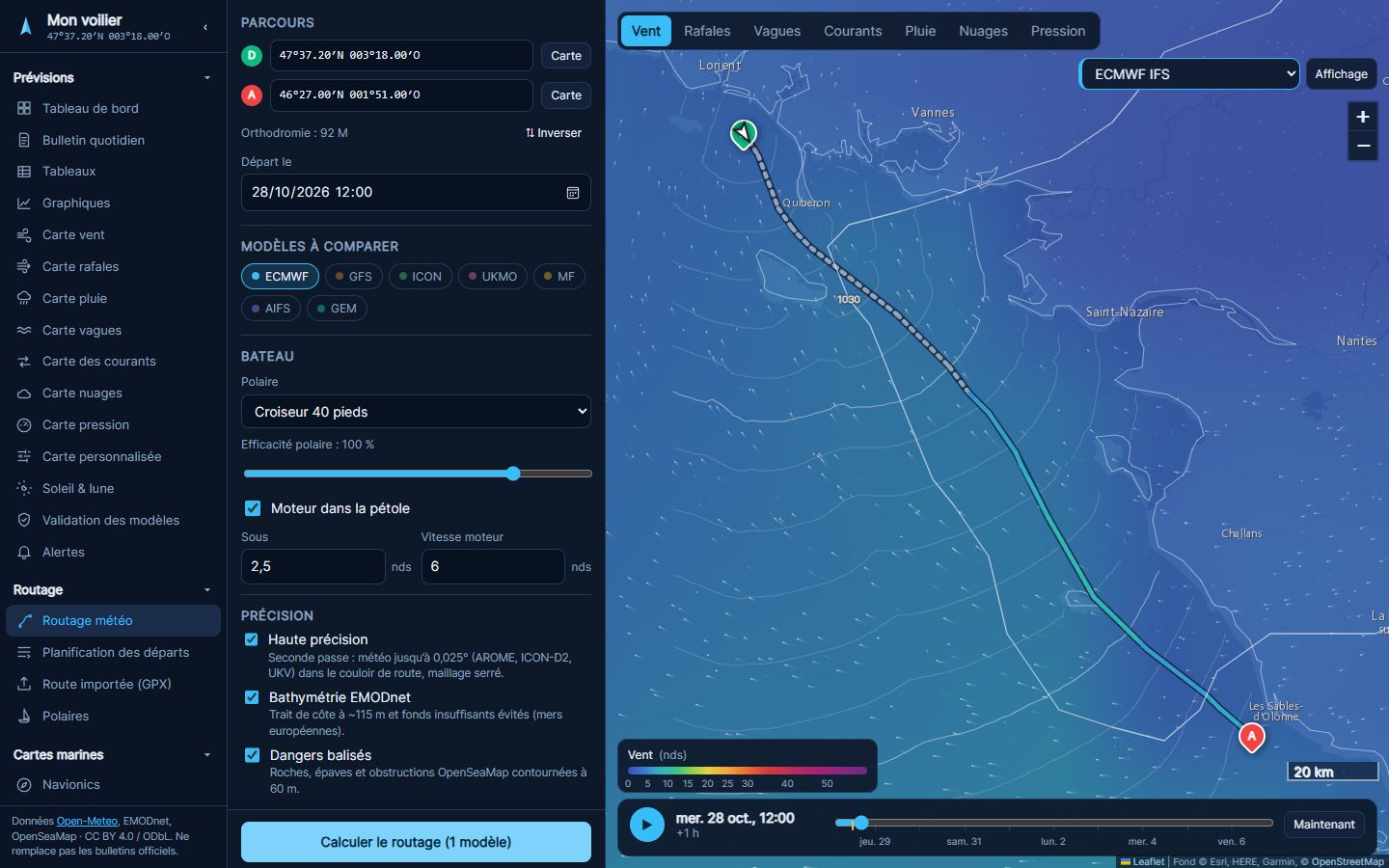The height and width of the screenshot is (868, 1389).
Task: Open calendar picker in departure date field
Action: pos(572,193)
